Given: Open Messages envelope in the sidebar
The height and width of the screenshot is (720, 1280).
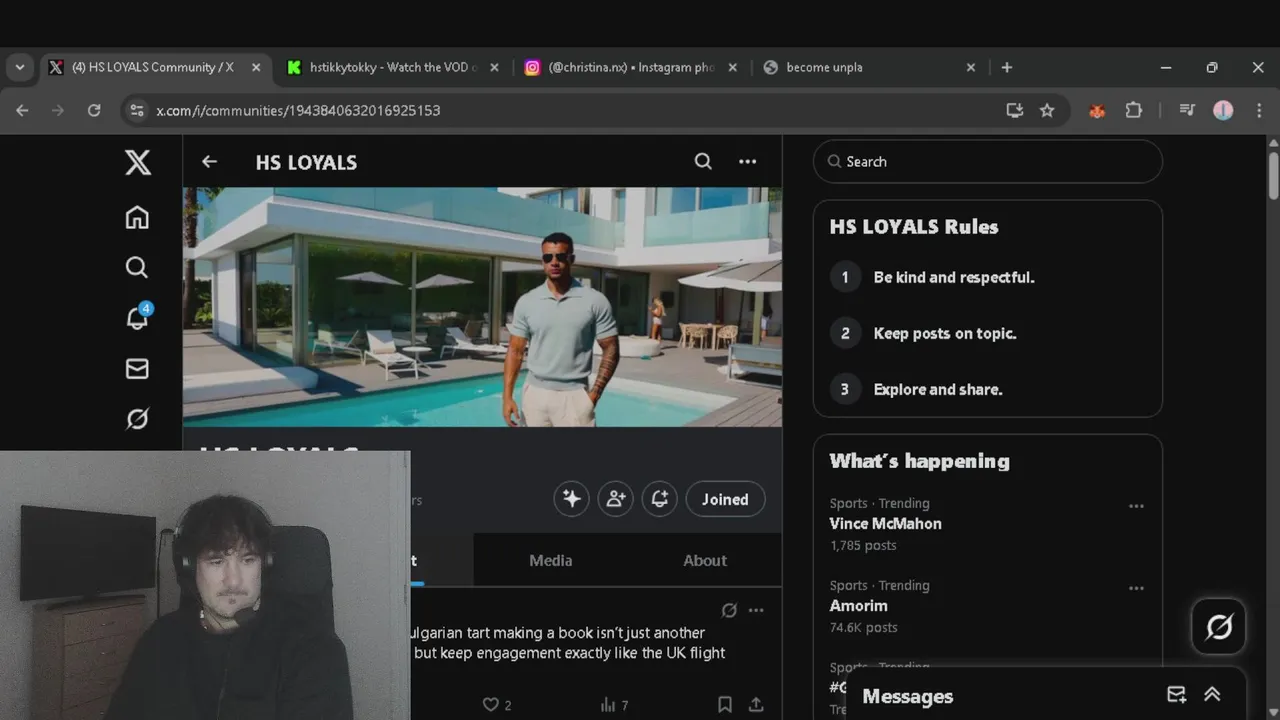Looking at the screenshot, I should (137, 369).
